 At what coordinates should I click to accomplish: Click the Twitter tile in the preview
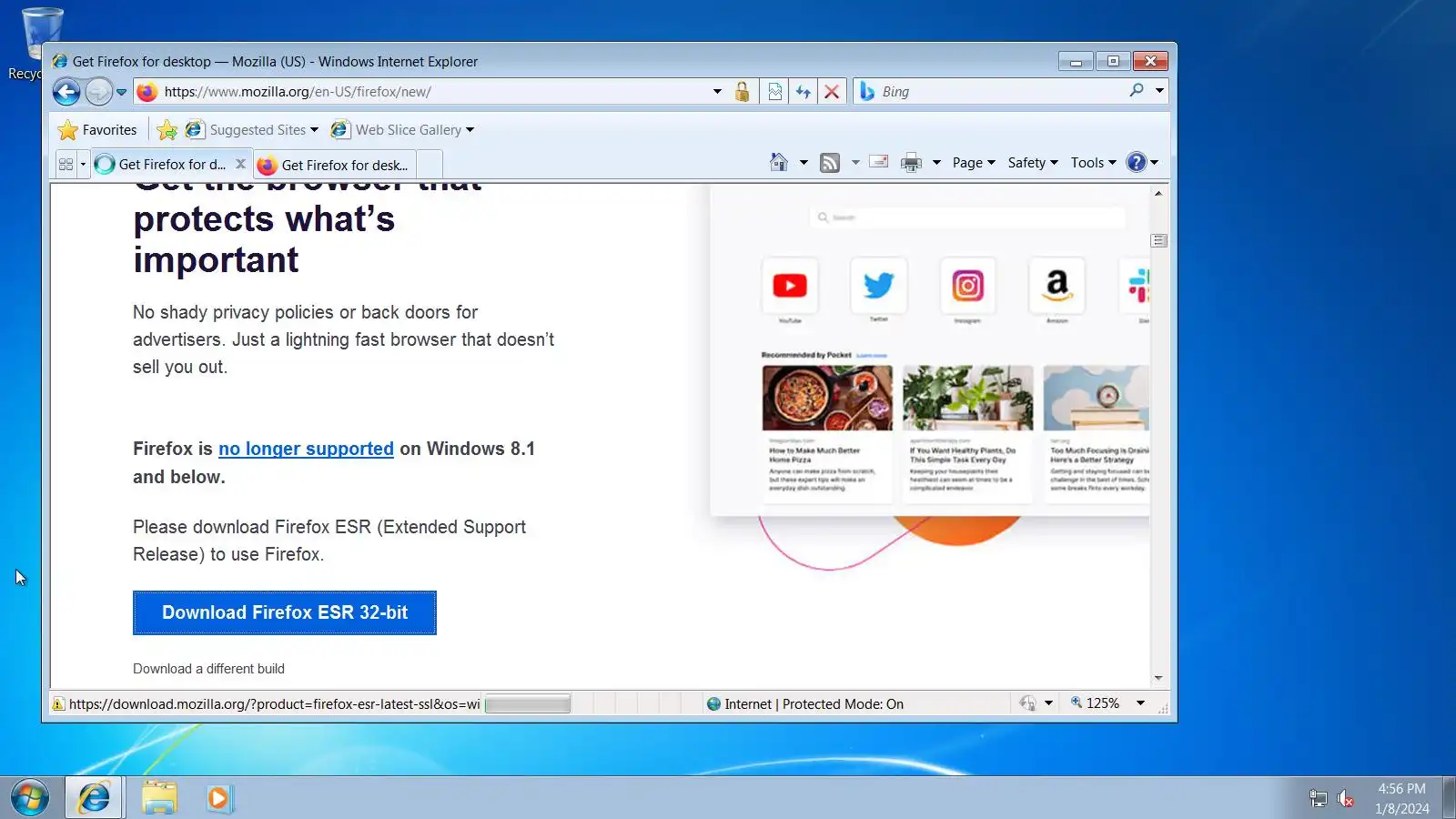(x=878, y=286)
